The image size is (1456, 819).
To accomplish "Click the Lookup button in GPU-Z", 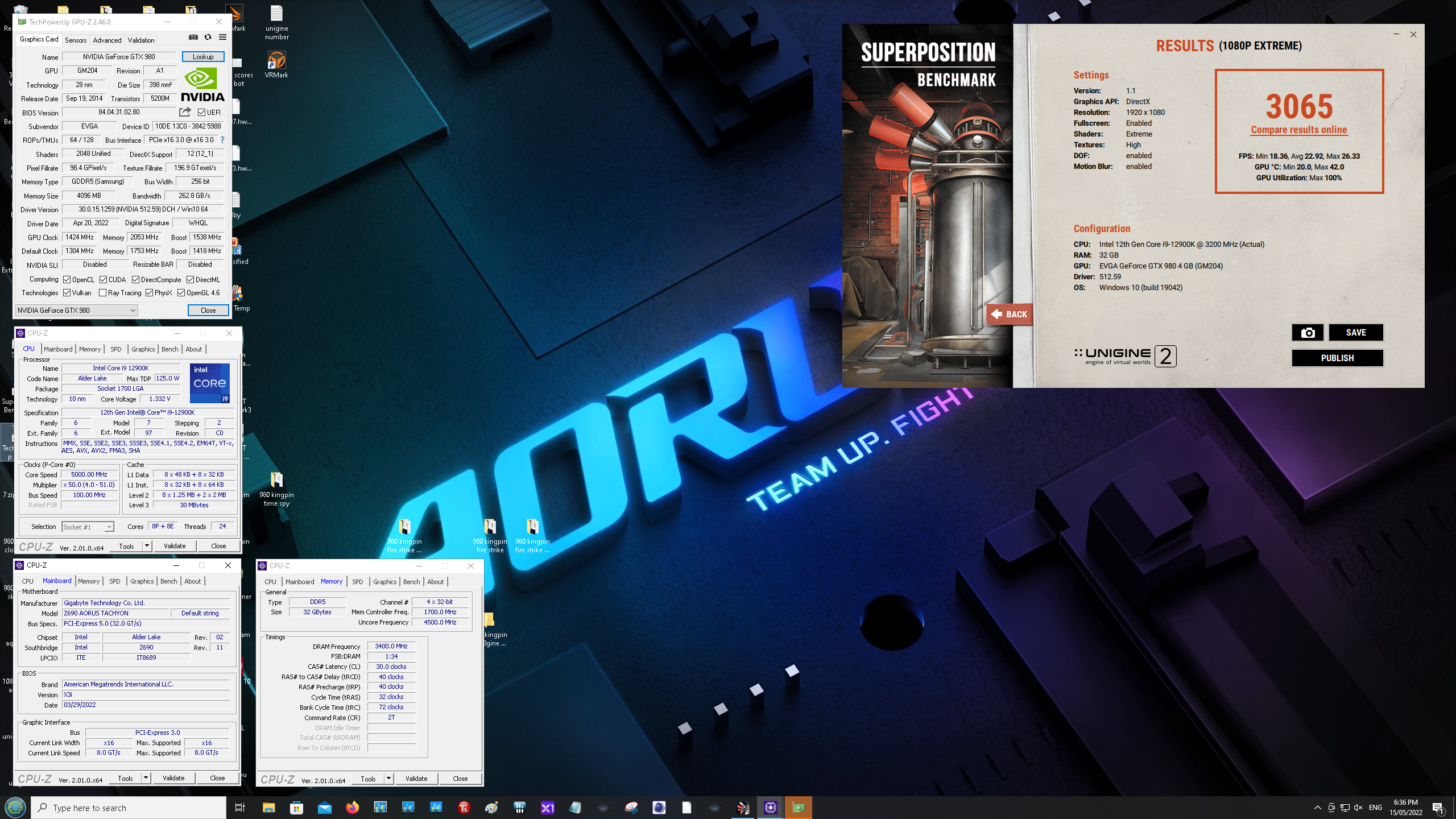I will (x=203, y=56).
